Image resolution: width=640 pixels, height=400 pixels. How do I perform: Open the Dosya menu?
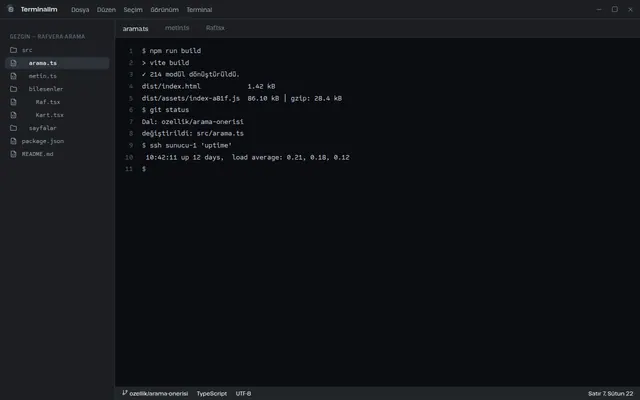(80, 9)
